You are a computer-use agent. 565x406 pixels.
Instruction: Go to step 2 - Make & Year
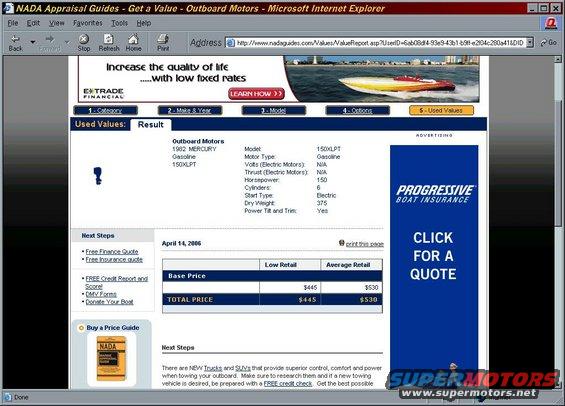[190, 111]
